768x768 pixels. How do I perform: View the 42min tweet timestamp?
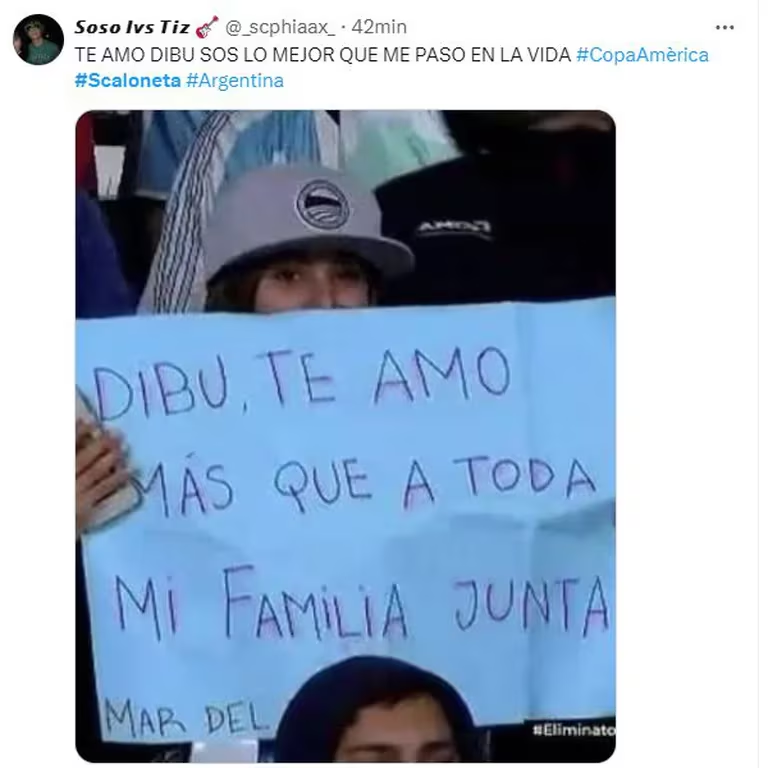tap(379, 27)
